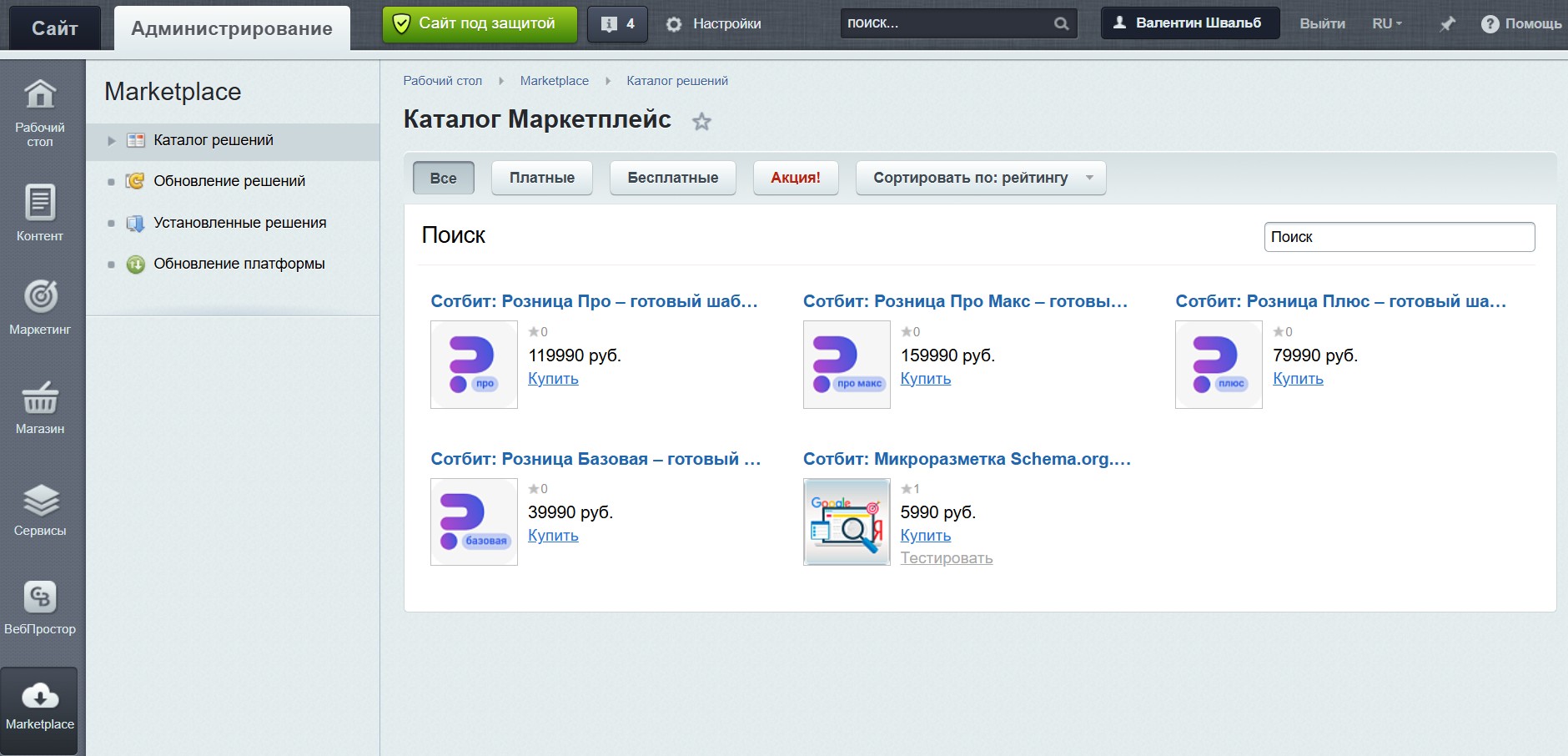
Task: Click Купить for the 79990 руб. product
Action: 1298,379
